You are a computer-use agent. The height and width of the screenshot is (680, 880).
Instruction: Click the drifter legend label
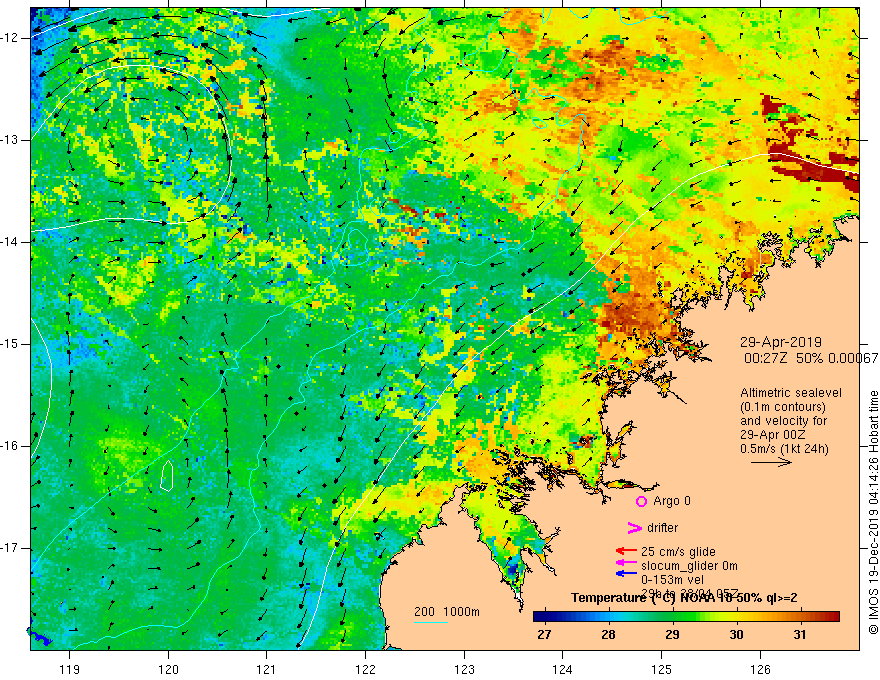coord(662,528)
